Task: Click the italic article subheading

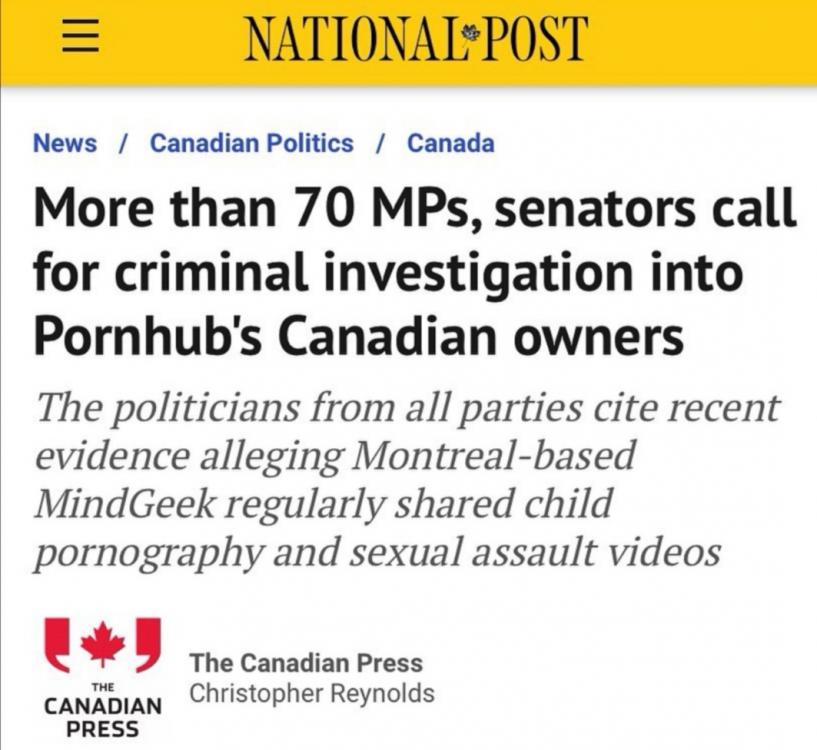Action: (406, 479)
